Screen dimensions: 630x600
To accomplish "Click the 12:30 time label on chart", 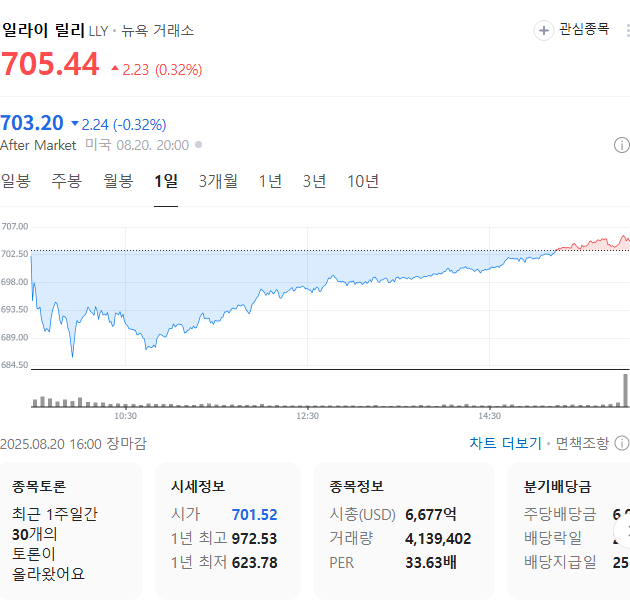I will (x=308, y=416).
